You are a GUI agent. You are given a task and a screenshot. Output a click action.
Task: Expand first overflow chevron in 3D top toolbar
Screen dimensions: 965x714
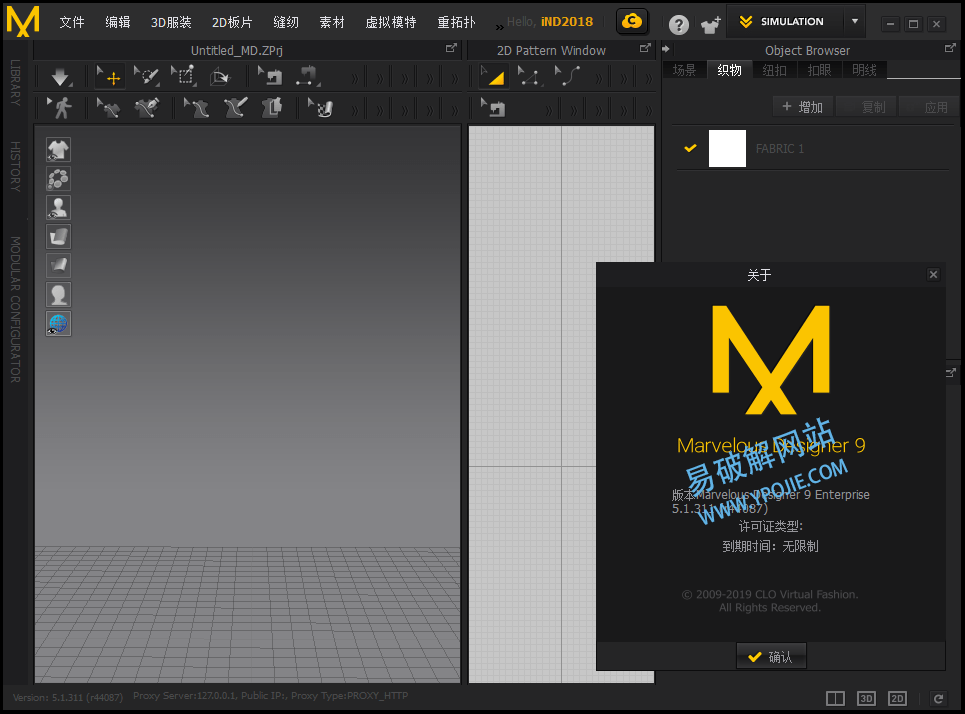click(x=355, y=78)
